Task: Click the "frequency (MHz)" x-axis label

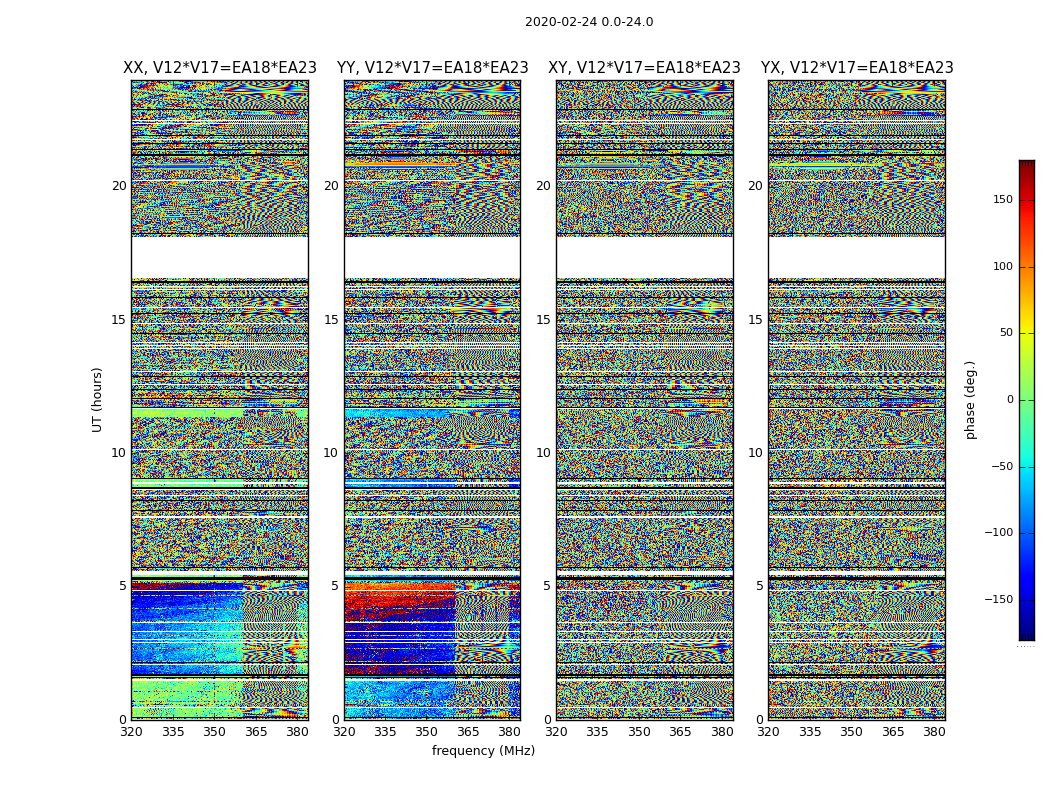Action: tap(483, 750)
